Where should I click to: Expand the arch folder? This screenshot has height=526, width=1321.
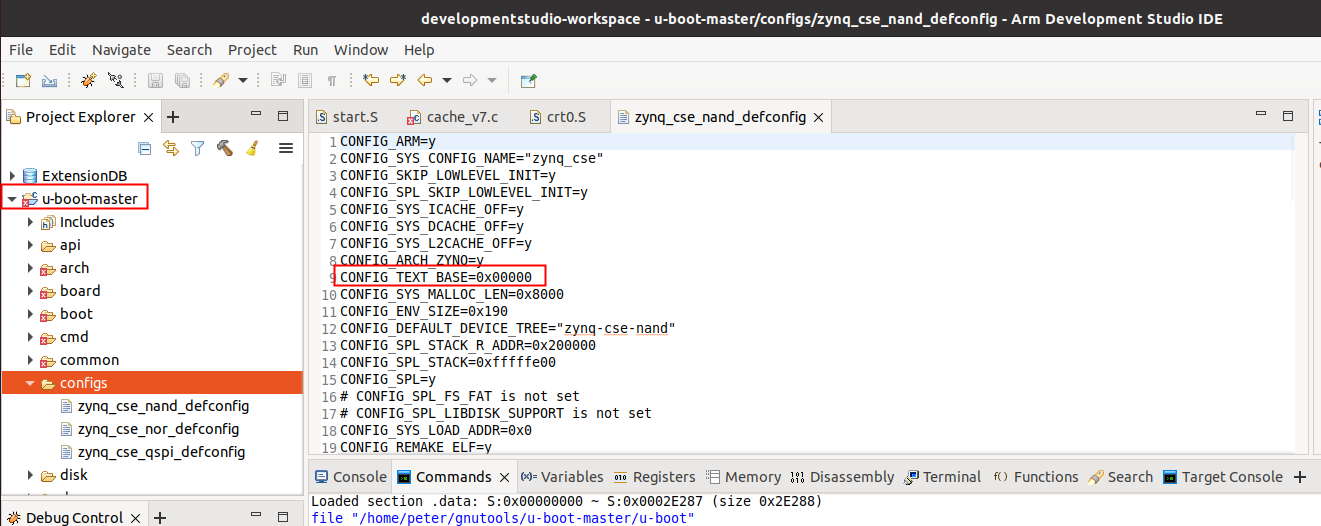coord(32,268)
